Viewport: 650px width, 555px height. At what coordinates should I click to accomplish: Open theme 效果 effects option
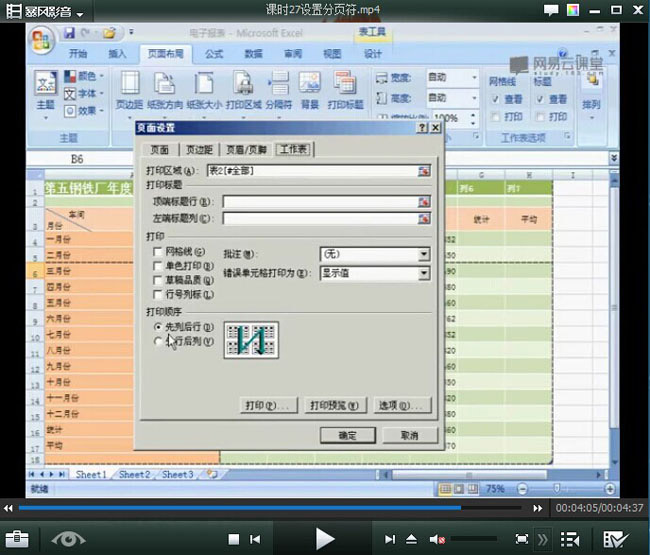(x=84, y=111)
